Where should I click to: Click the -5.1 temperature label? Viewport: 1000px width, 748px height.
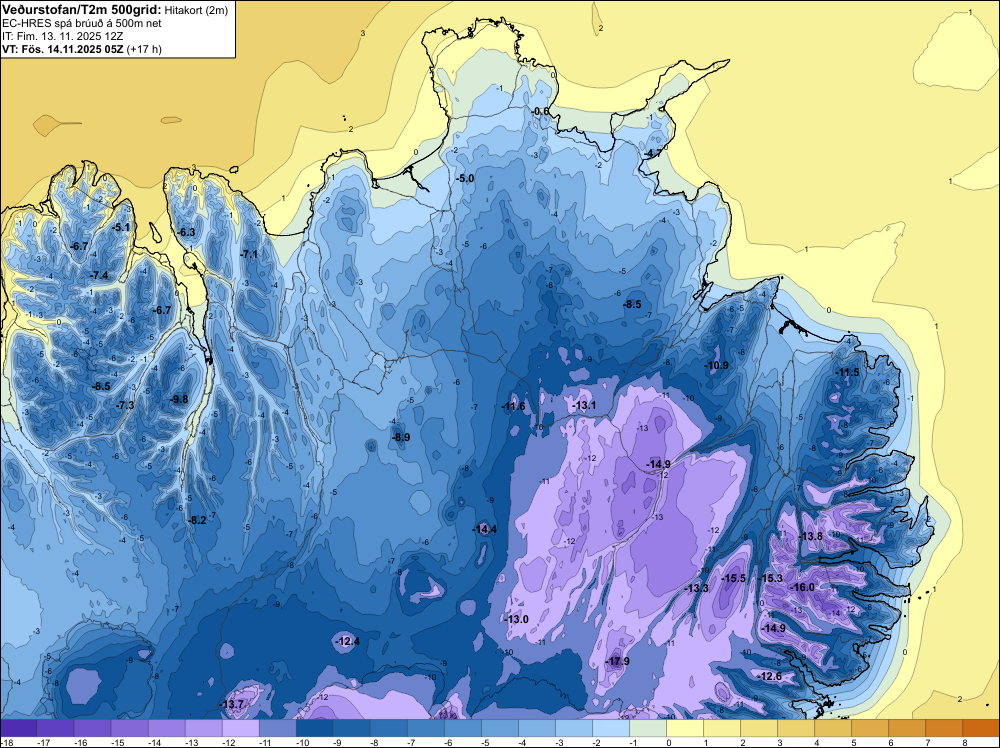(120, 227)
